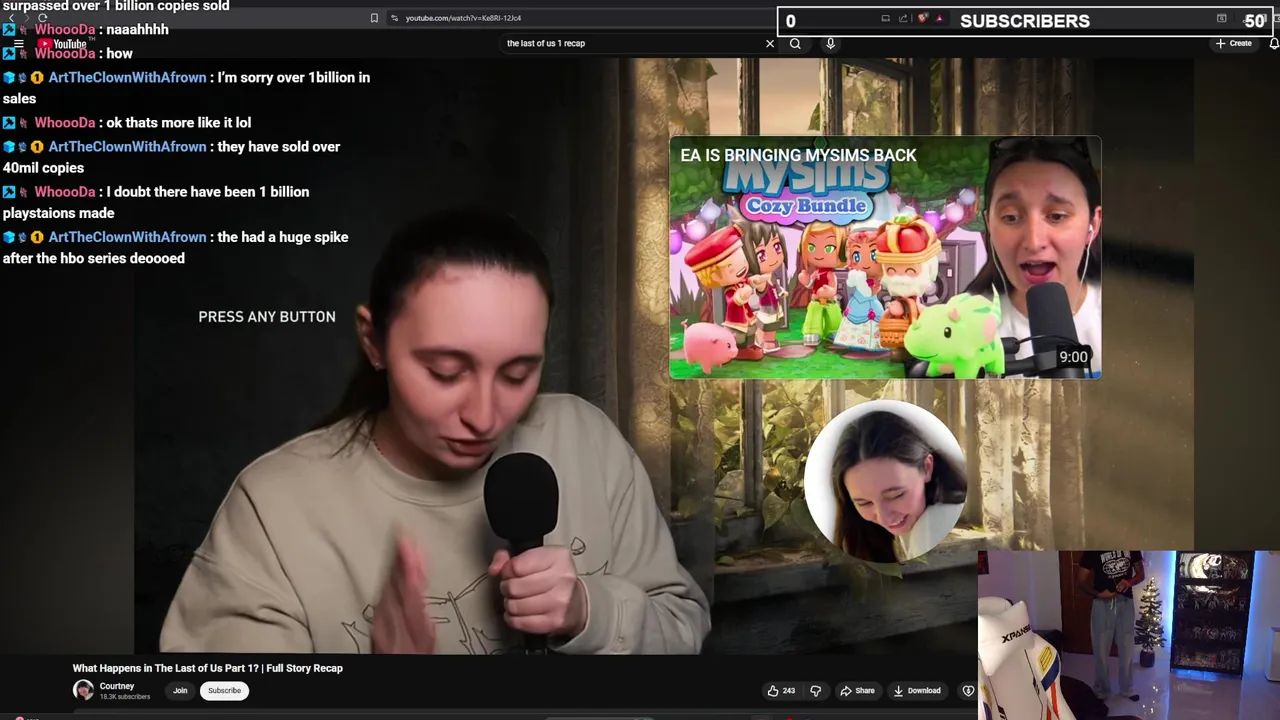Click the site info icon beside youtube.com URL
This screenshot has height=720, width=1280.
(395, 18)
